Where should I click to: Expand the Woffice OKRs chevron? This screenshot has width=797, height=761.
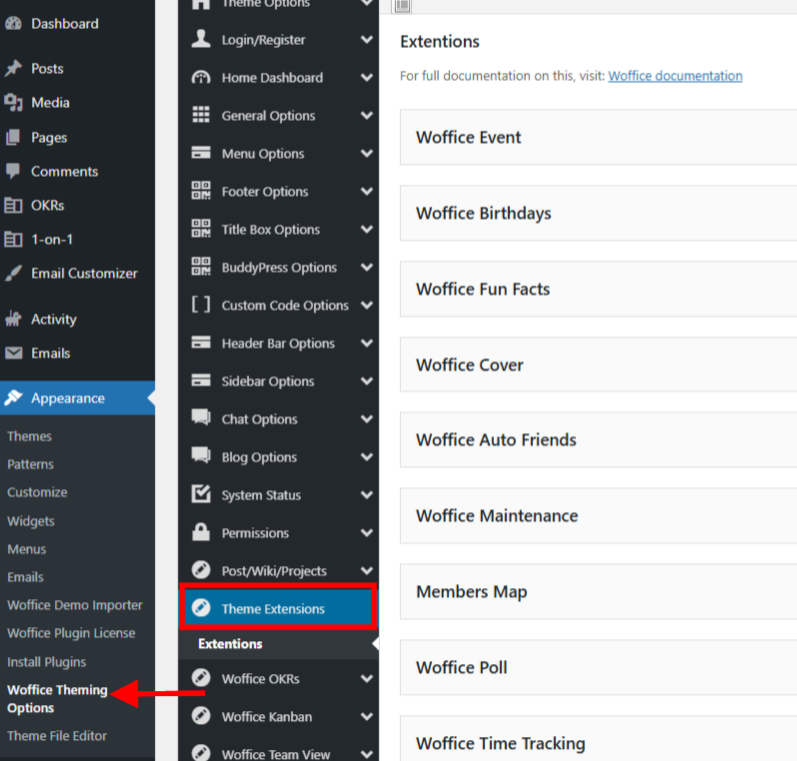[x=366, y=679]
